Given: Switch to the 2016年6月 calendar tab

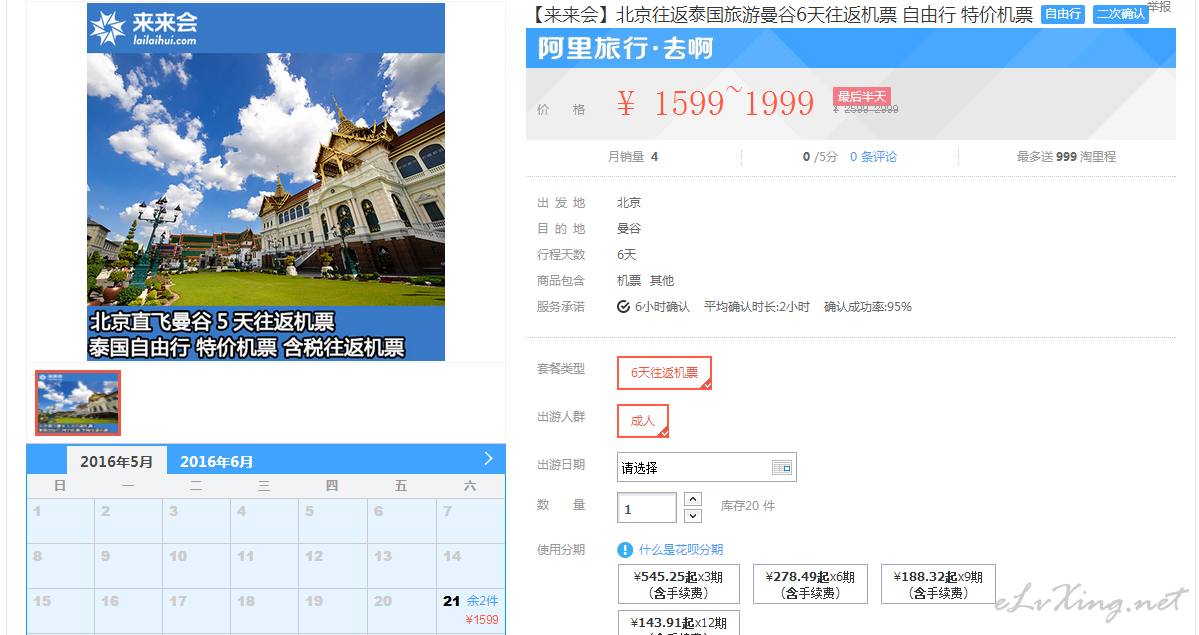Looking at the screenshot, I should point(216,461).
